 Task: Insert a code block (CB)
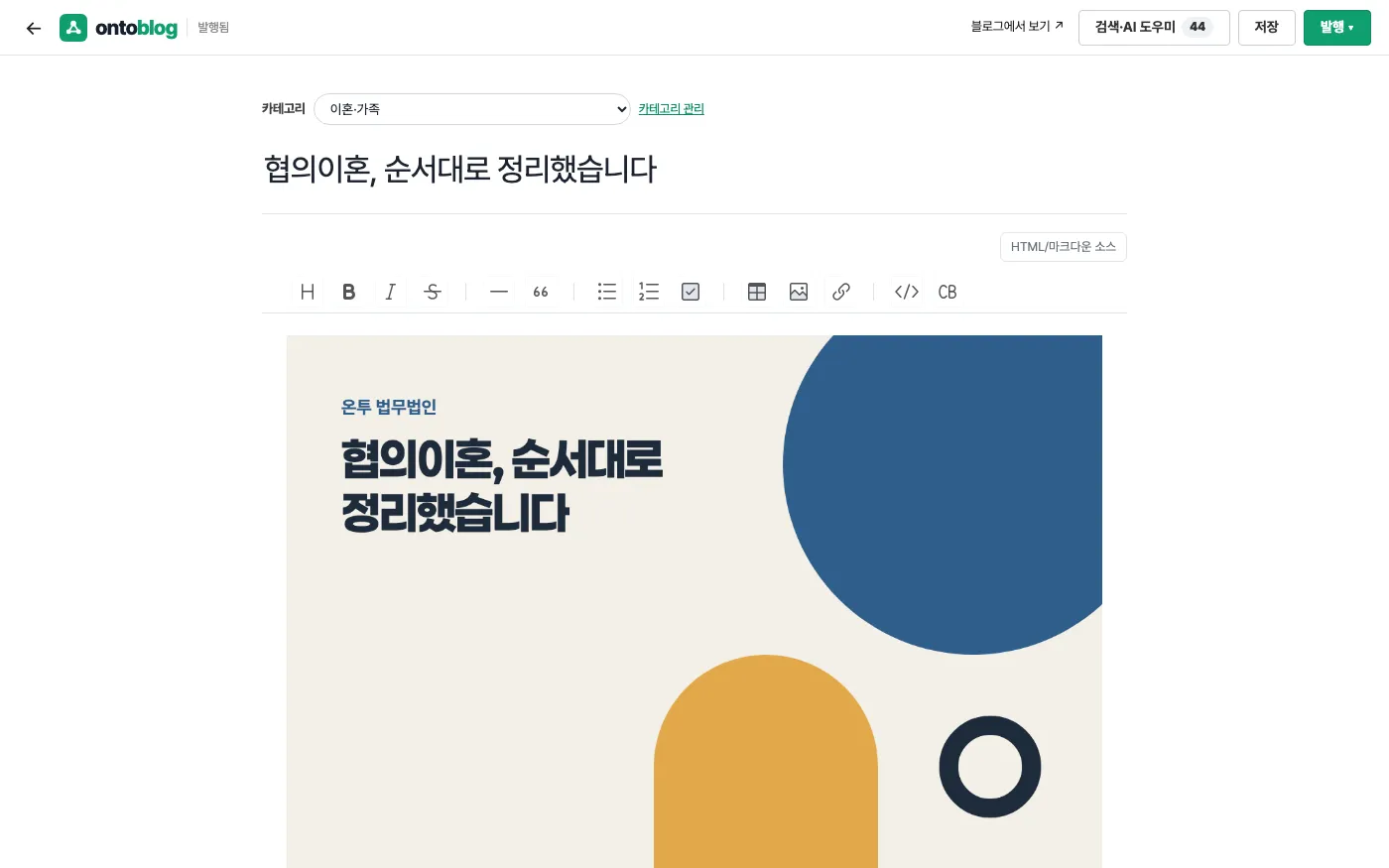click(947, 292)
